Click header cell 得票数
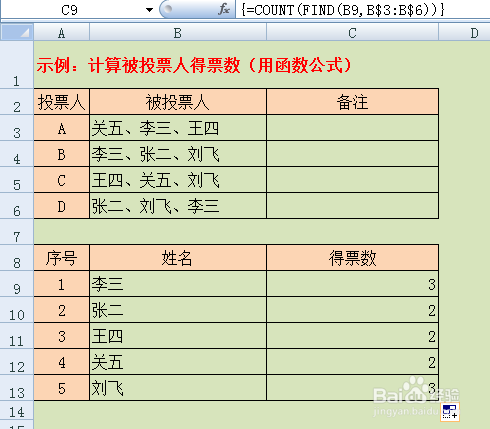 click(x=352, y=258)
